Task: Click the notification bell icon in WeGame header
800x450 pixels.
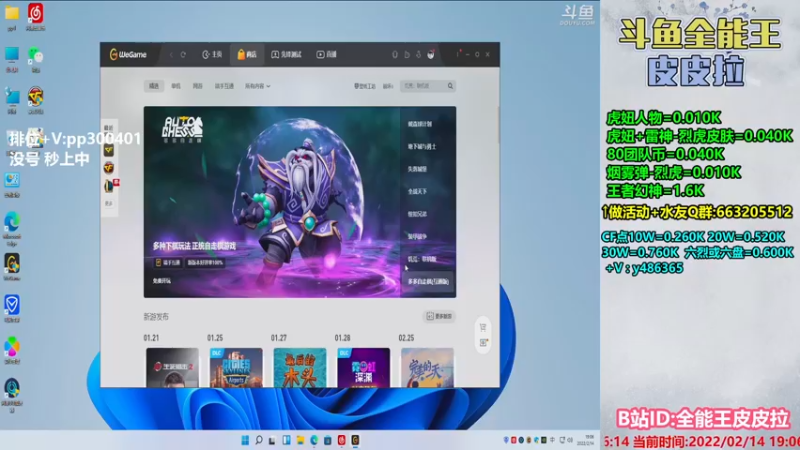Action: pyautogui.click(x=394, y=55)
